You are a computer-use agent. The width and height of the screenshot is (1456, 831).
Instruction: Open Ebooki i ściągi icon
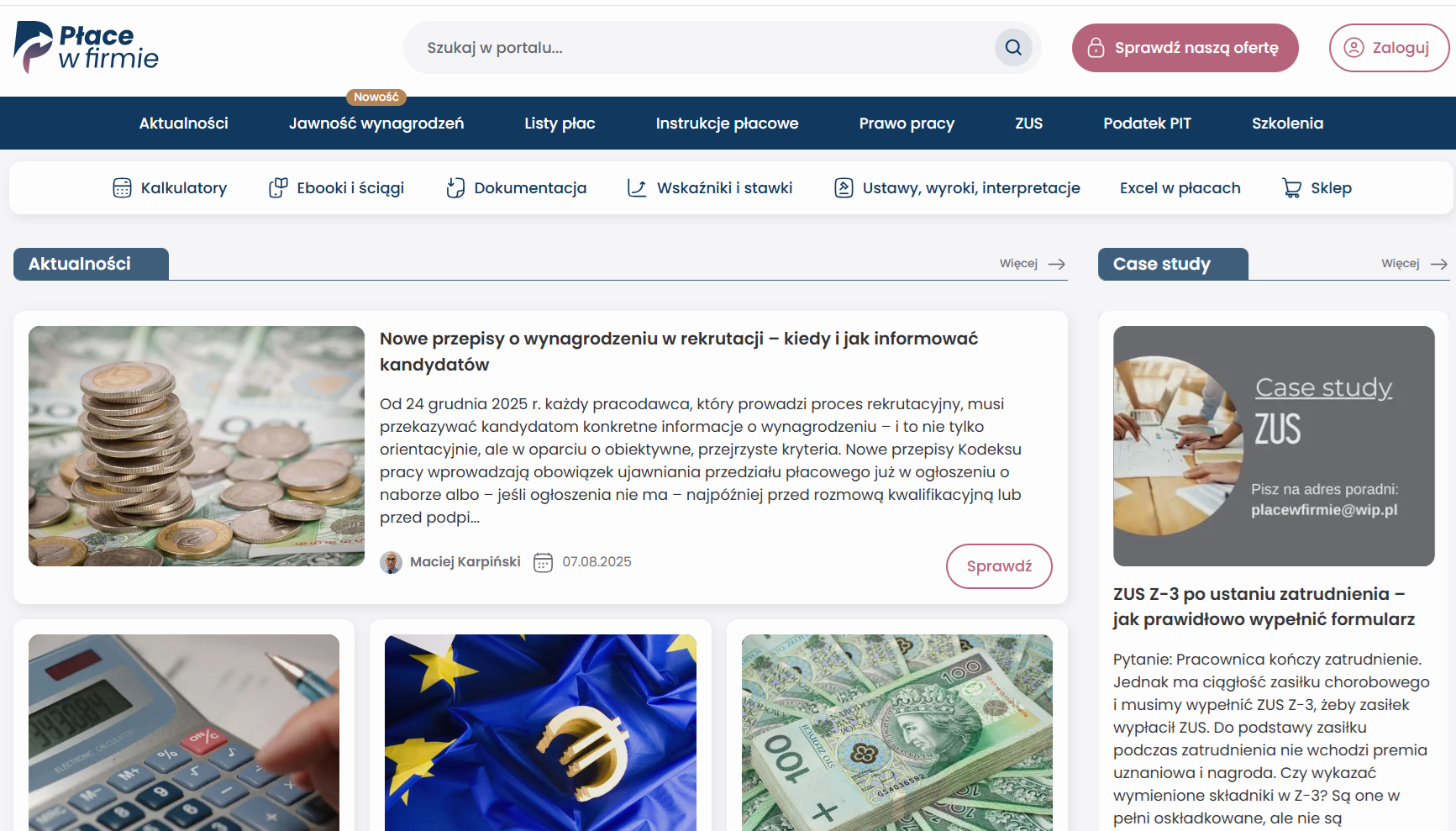click(278, 188)
